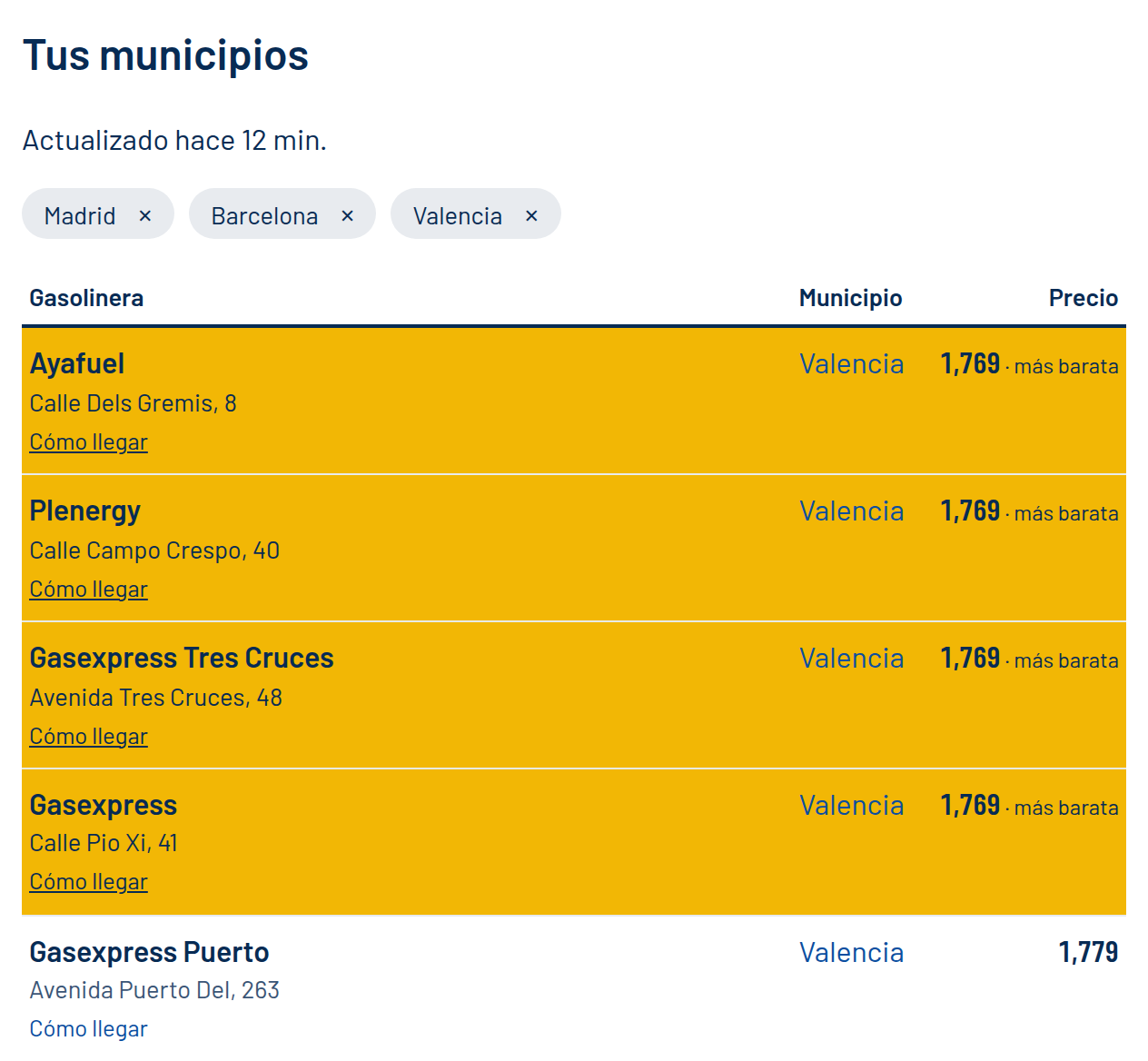1148x1061 pixels.
Task: Click 'Actualizado hace 12 min.' text
Action: (x=174, y=141)
